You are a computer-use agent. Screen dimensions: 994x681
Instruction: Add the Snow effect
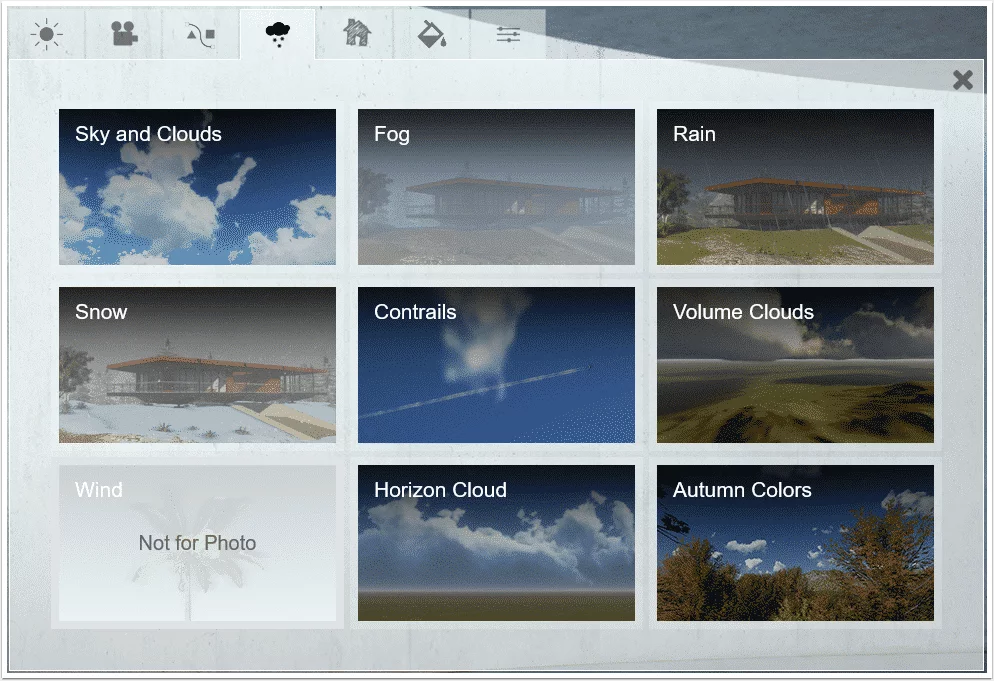(x=197, y=365)
